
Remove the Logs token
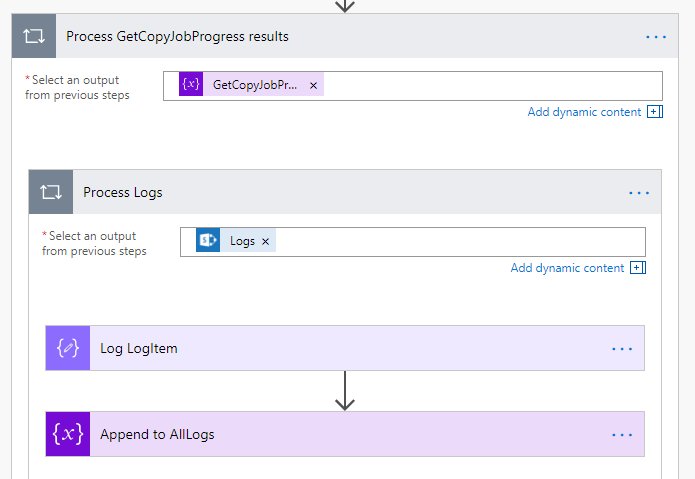(x=265, y=242)
